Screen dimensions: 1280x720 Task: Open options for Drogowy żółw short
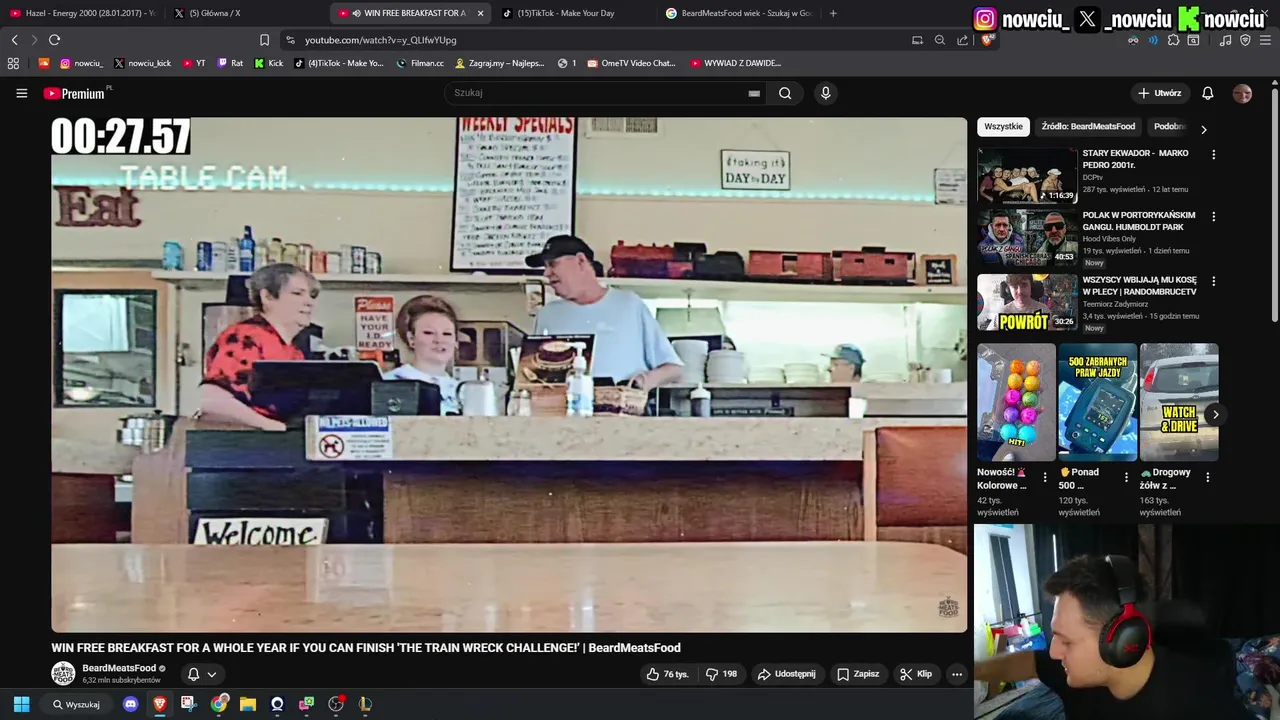click(x=1207, y=477)
